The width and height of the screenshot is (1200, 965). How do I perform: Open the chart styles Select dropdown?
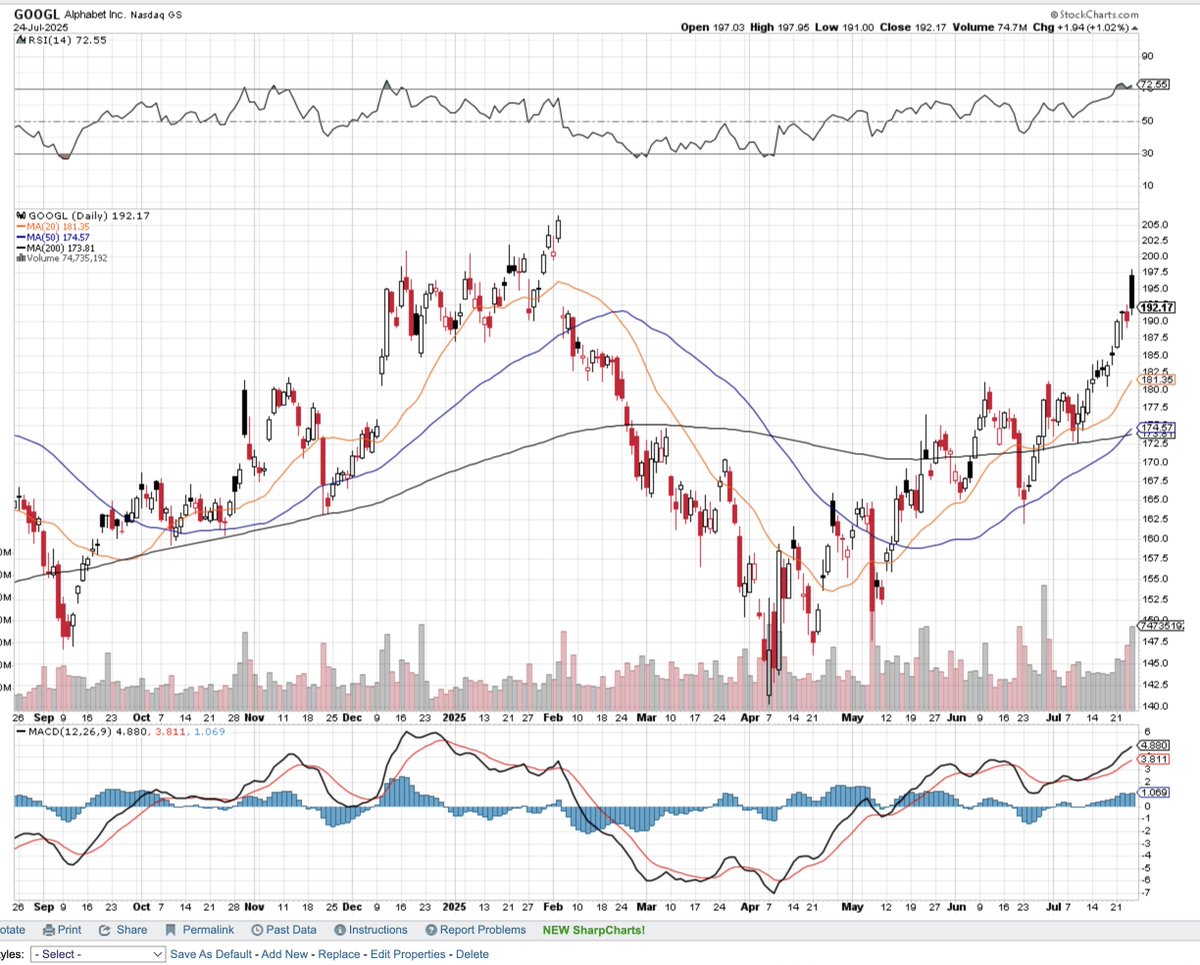click(97, 954)
